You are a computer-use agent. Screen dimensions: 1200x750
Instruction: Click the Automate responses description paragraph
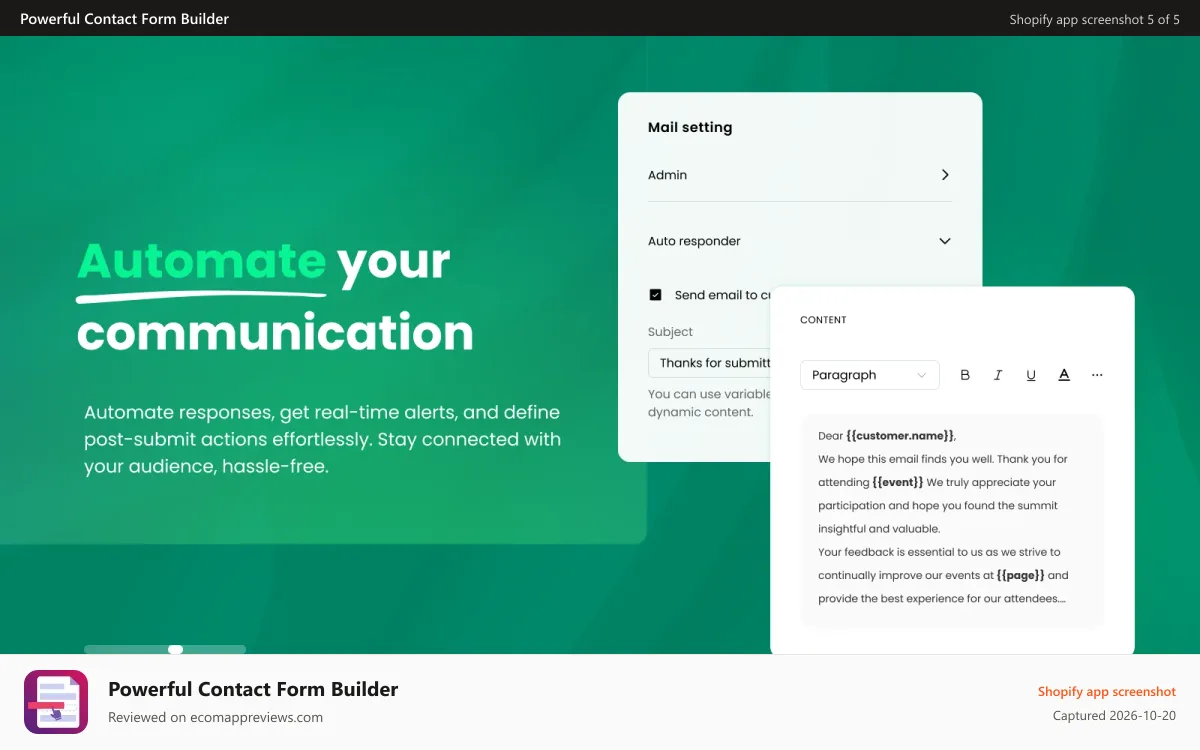point(322,439)
